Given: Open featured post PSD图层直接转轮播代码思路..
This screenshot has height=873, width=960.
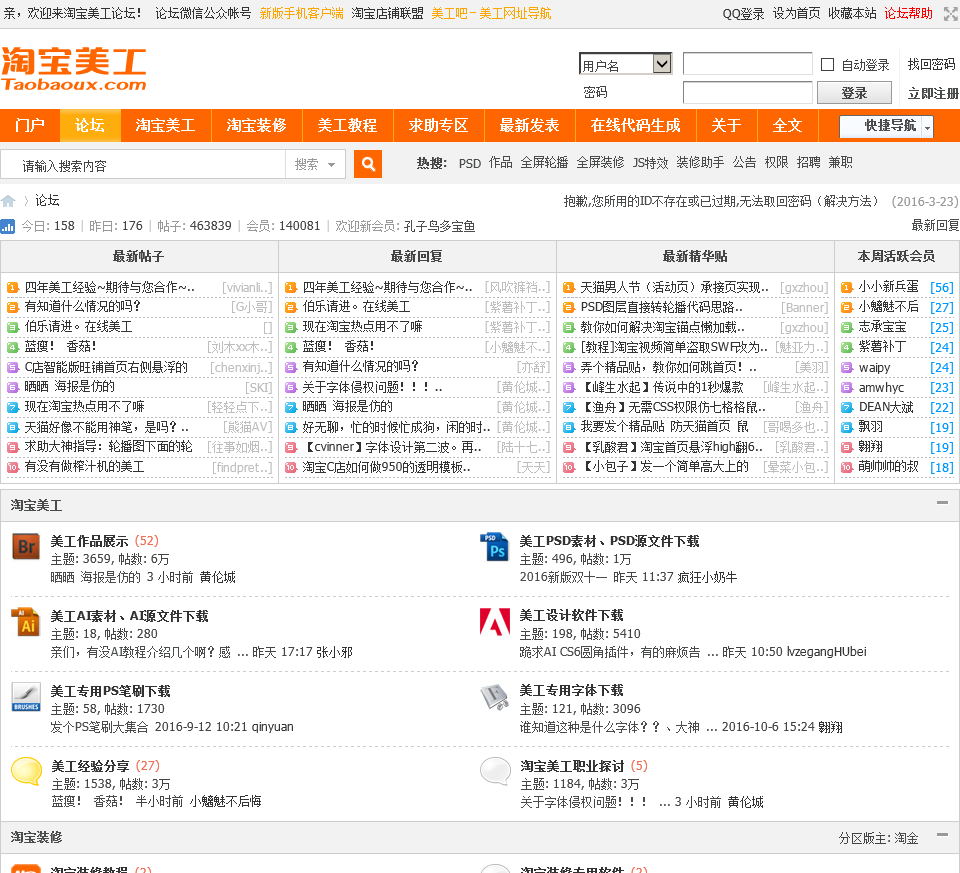Looking at the screenshot, I should point(662,307).
